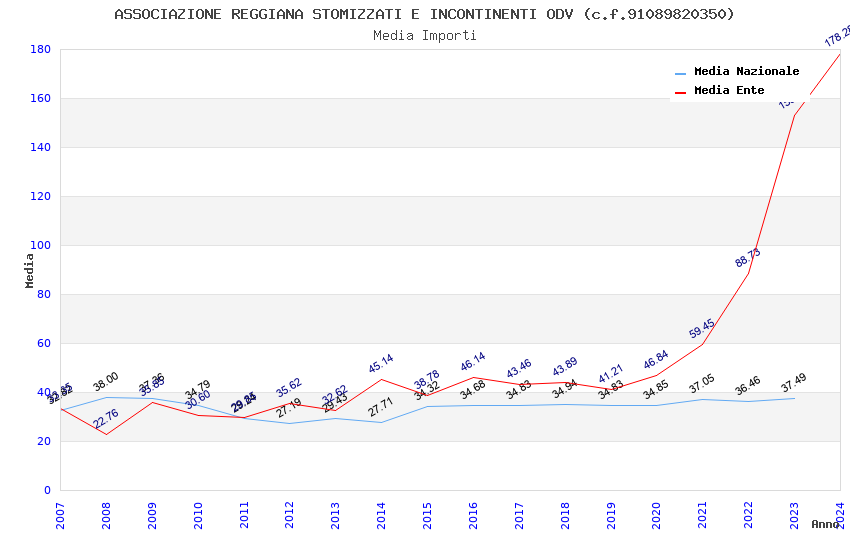Select the Media Ente legend label
The width and height of the screenshot is (850, 550).
tap(729, 90)
